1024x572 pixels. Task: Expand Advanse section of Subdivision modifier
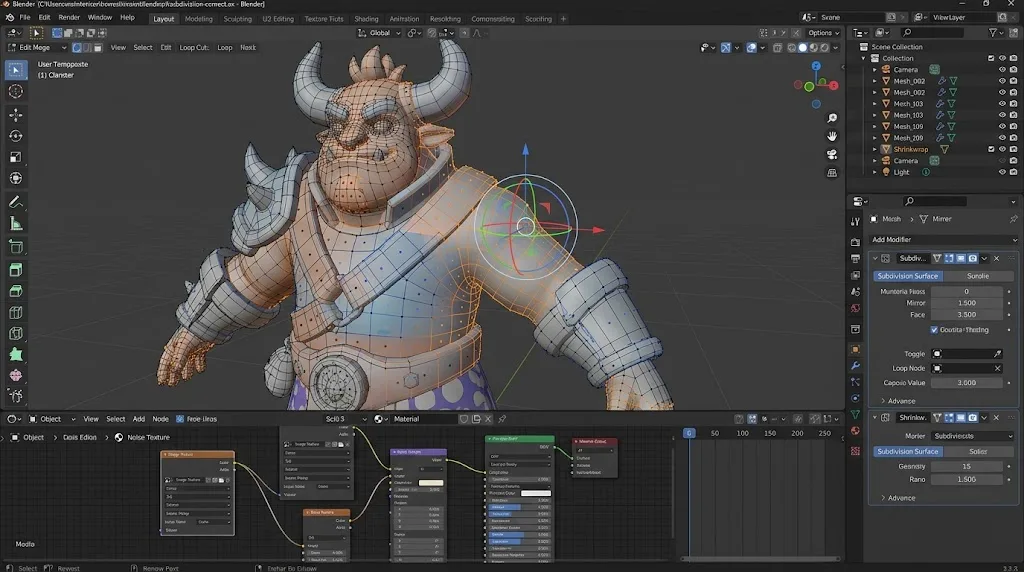[x=899, y=401]
